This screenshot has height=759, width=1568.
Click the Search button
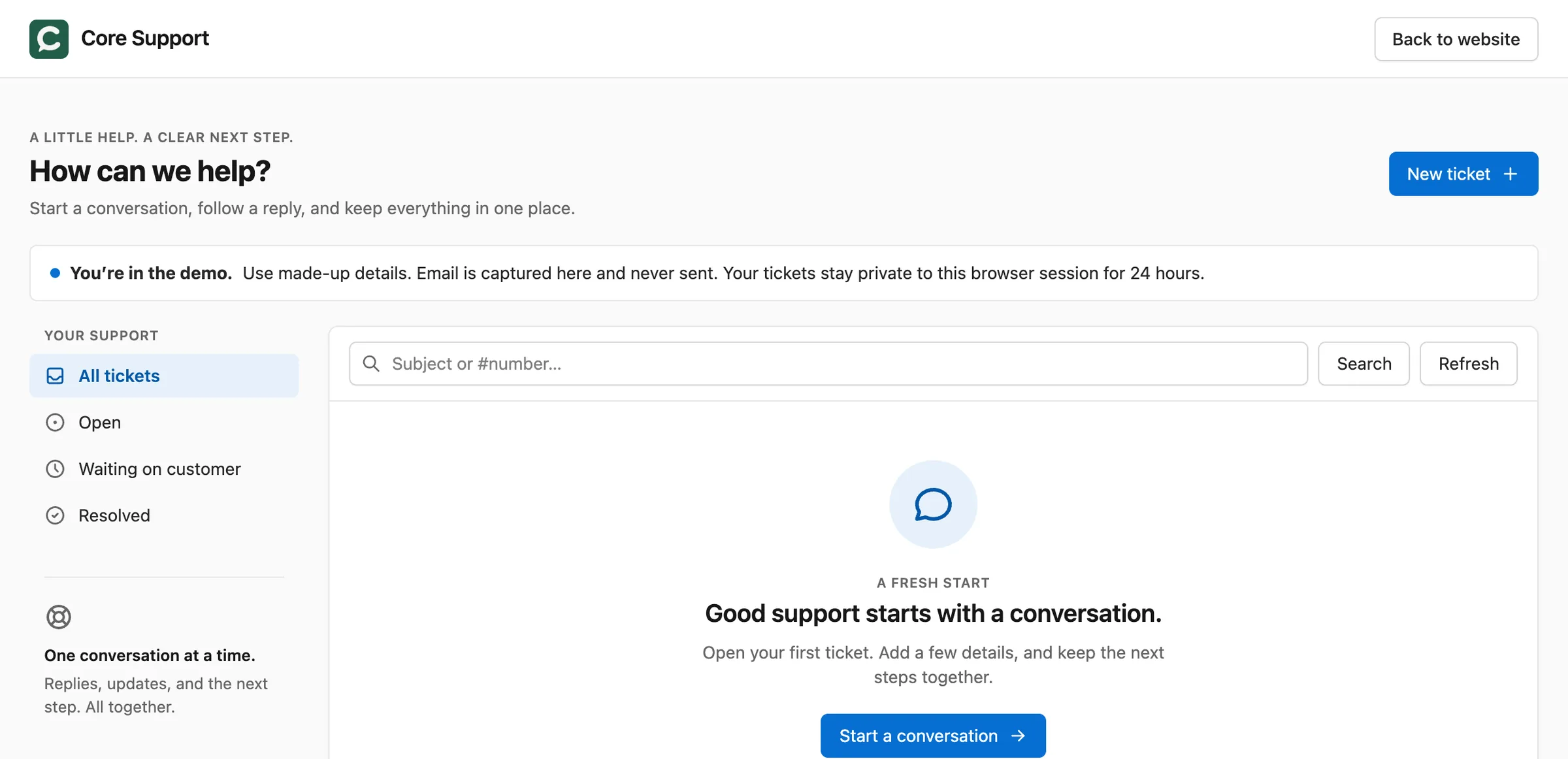tap(1364, 363)
